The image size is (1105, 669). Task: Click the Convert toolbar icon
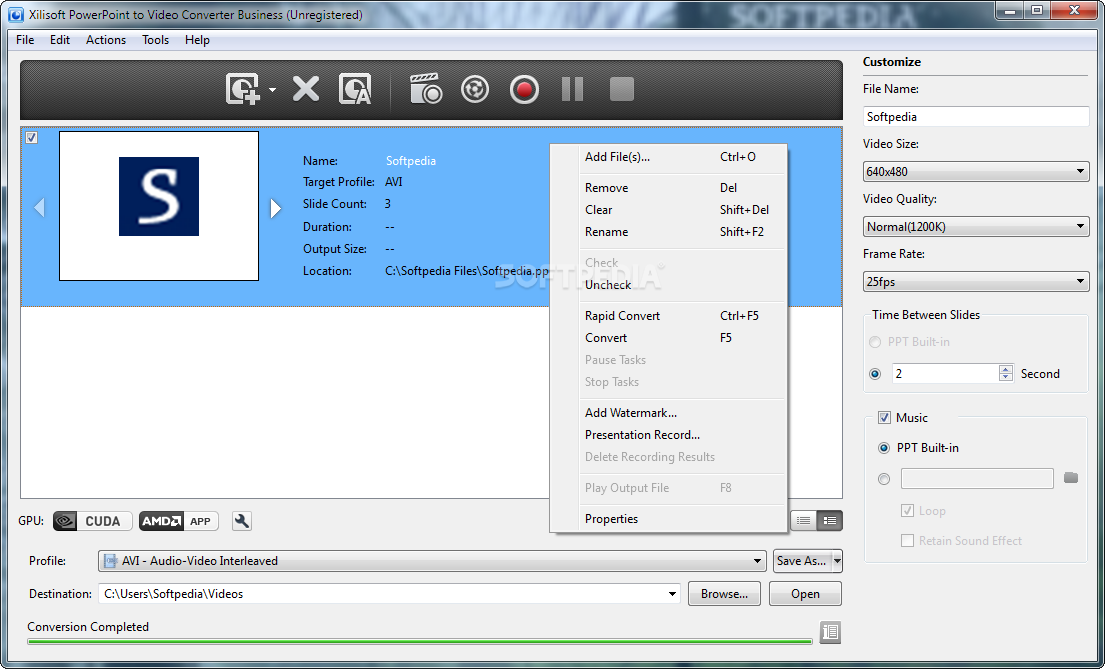475,90
